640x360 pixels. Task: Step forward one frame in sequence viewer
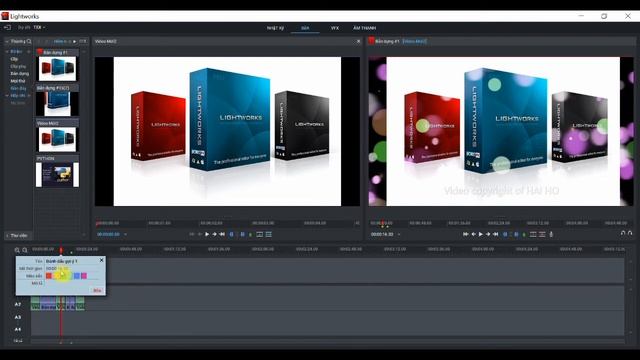click(488, 234)
